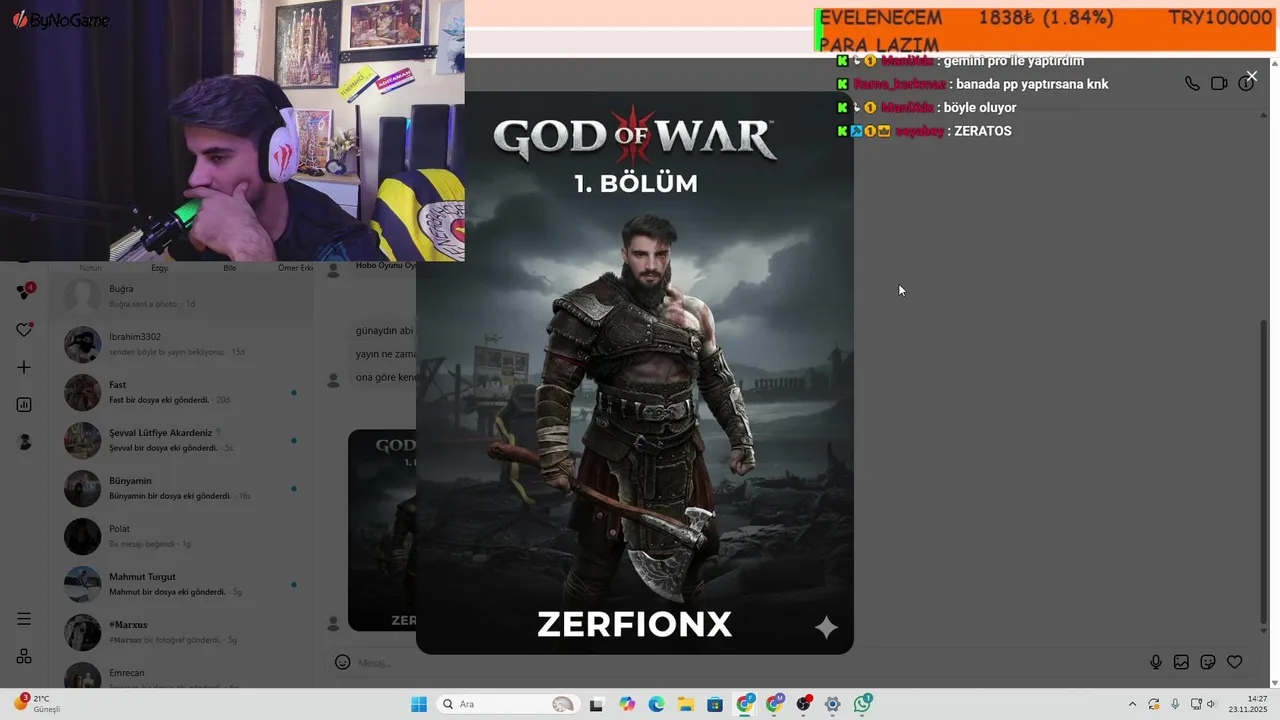Open the conversation with Bünyamin
This screenshot has width=1280, height=720.
coord(182,488)
